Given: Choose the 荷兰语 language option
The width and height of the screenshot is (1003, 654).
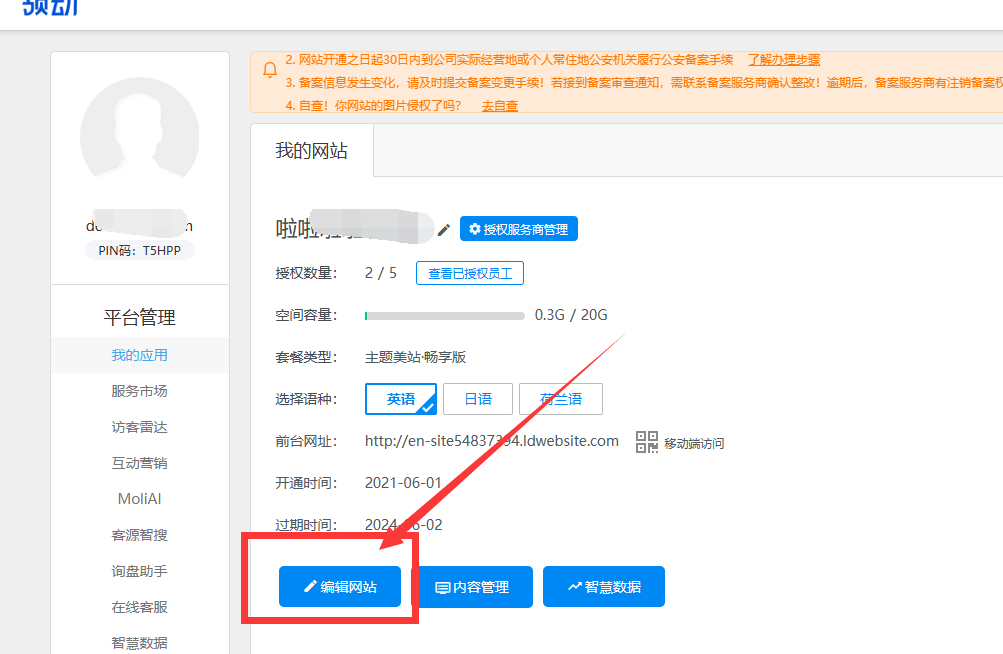Looking at the screenshot, I should pos(560,399).
